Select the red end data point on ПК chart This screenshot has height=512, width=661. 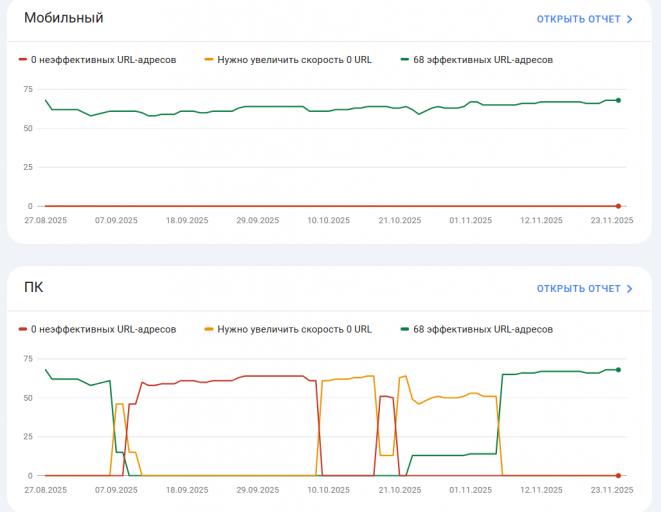coord(619,476)
